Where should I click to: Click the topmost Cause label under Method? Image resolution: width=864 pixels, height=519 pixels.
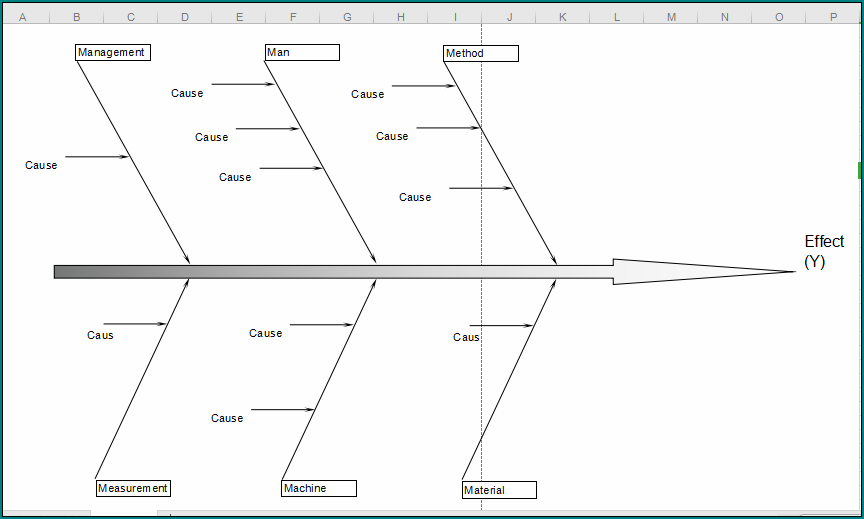tap(368, 94)
